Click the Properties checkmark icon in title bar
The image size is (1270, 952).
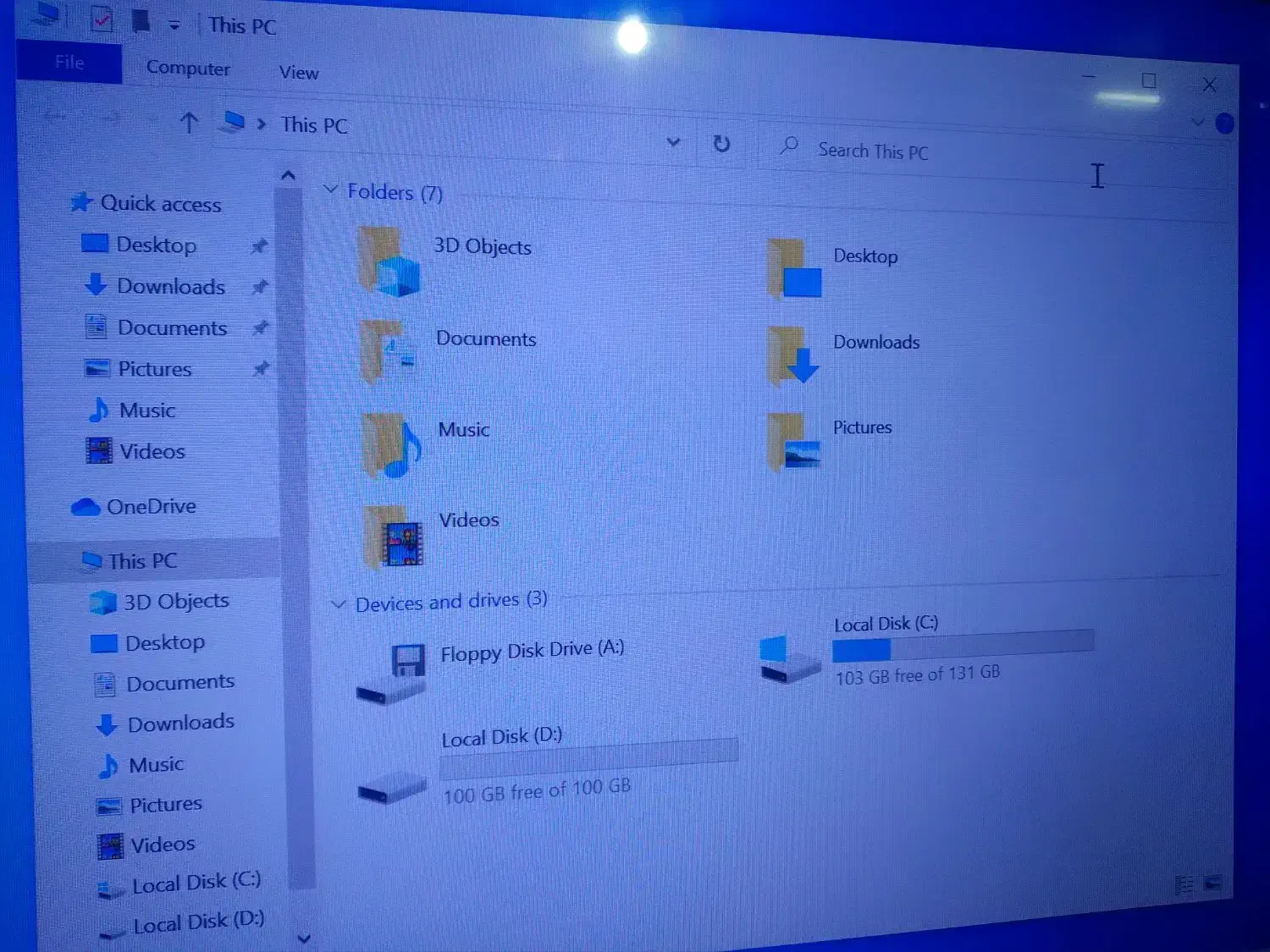pyautogui.click(x=101, y=19)
